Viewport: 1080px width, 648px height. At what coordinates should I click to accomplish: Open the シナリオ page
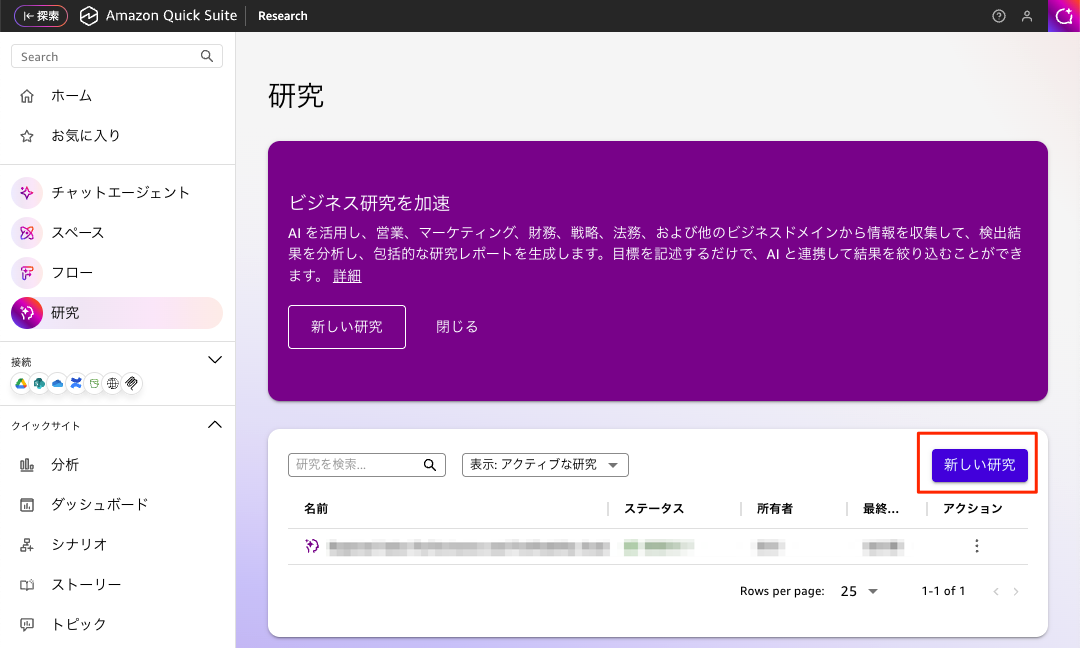[x=77, y=544]
